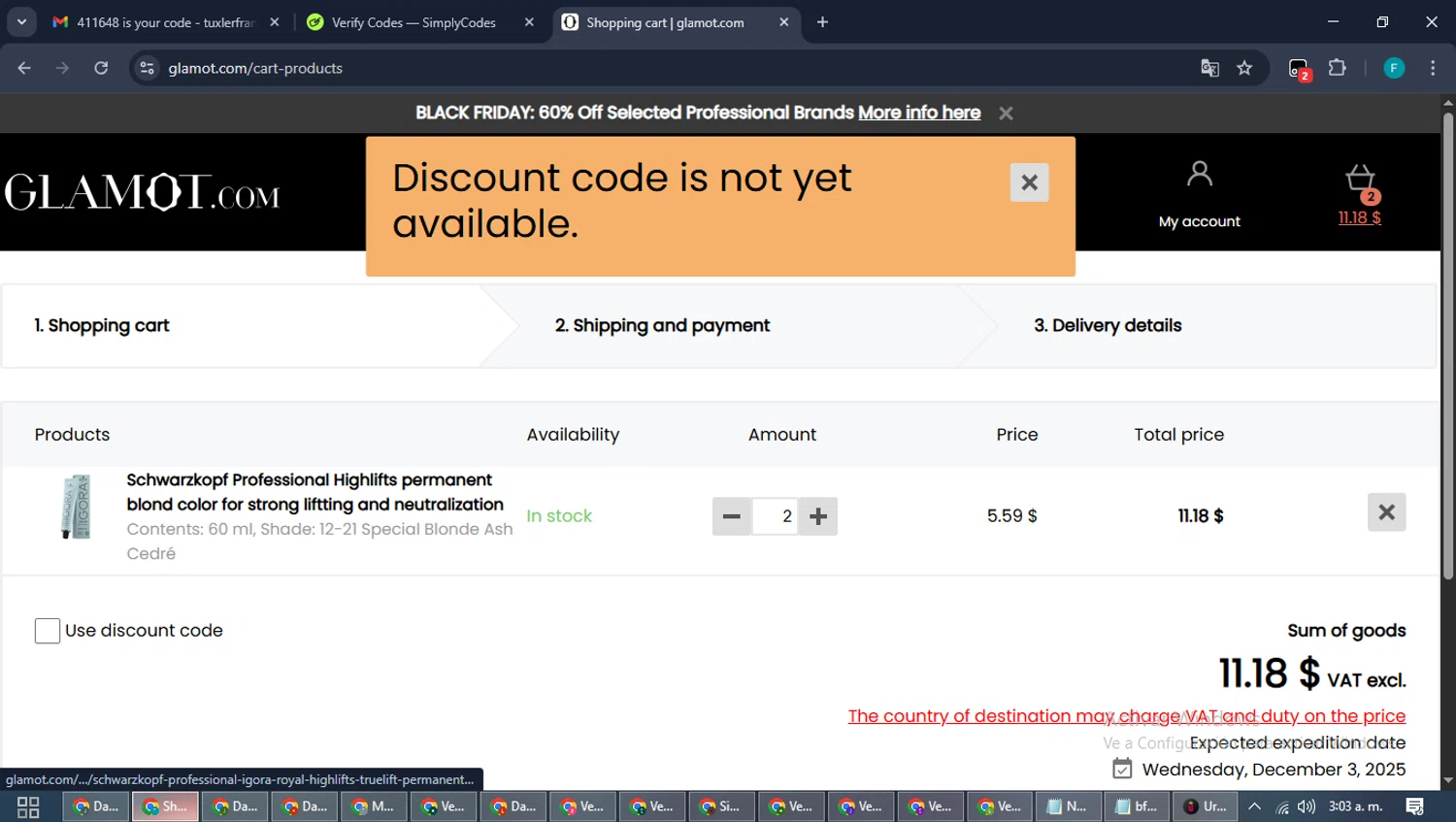Close the Shopping cart tab

click(784, 22)
